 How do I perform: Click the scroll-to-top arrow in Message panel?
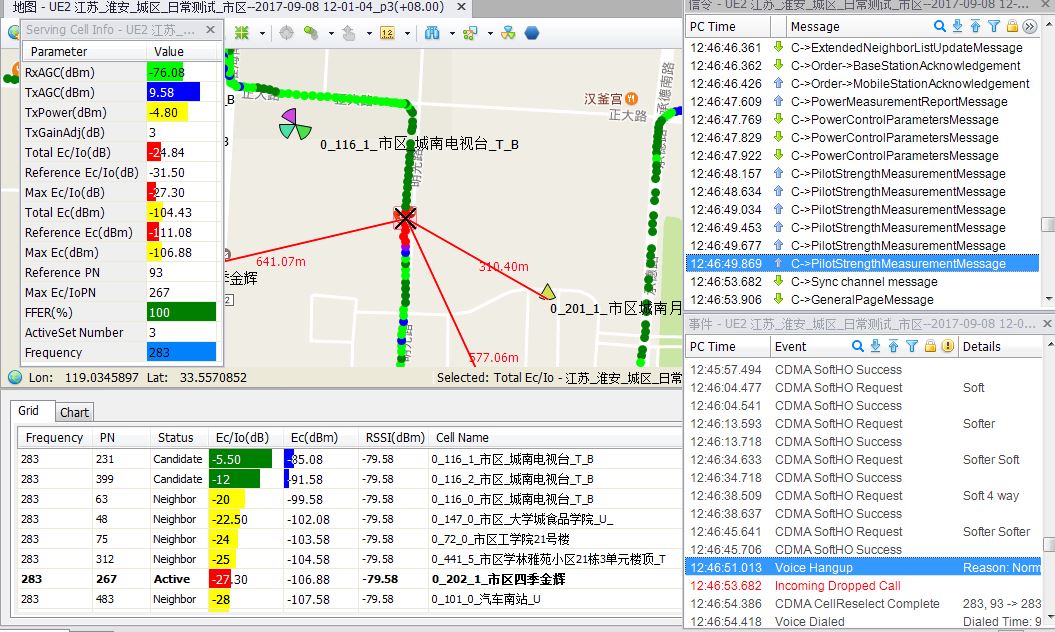pyautogui.click(x=976, y=26)
